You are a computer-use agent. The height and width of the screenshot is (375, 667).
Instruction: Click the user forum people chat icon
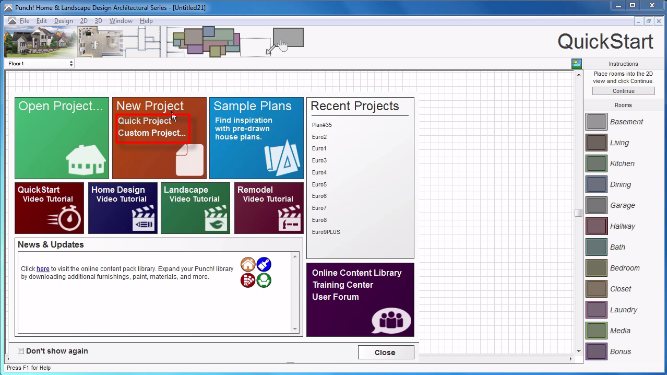(391, 320)
